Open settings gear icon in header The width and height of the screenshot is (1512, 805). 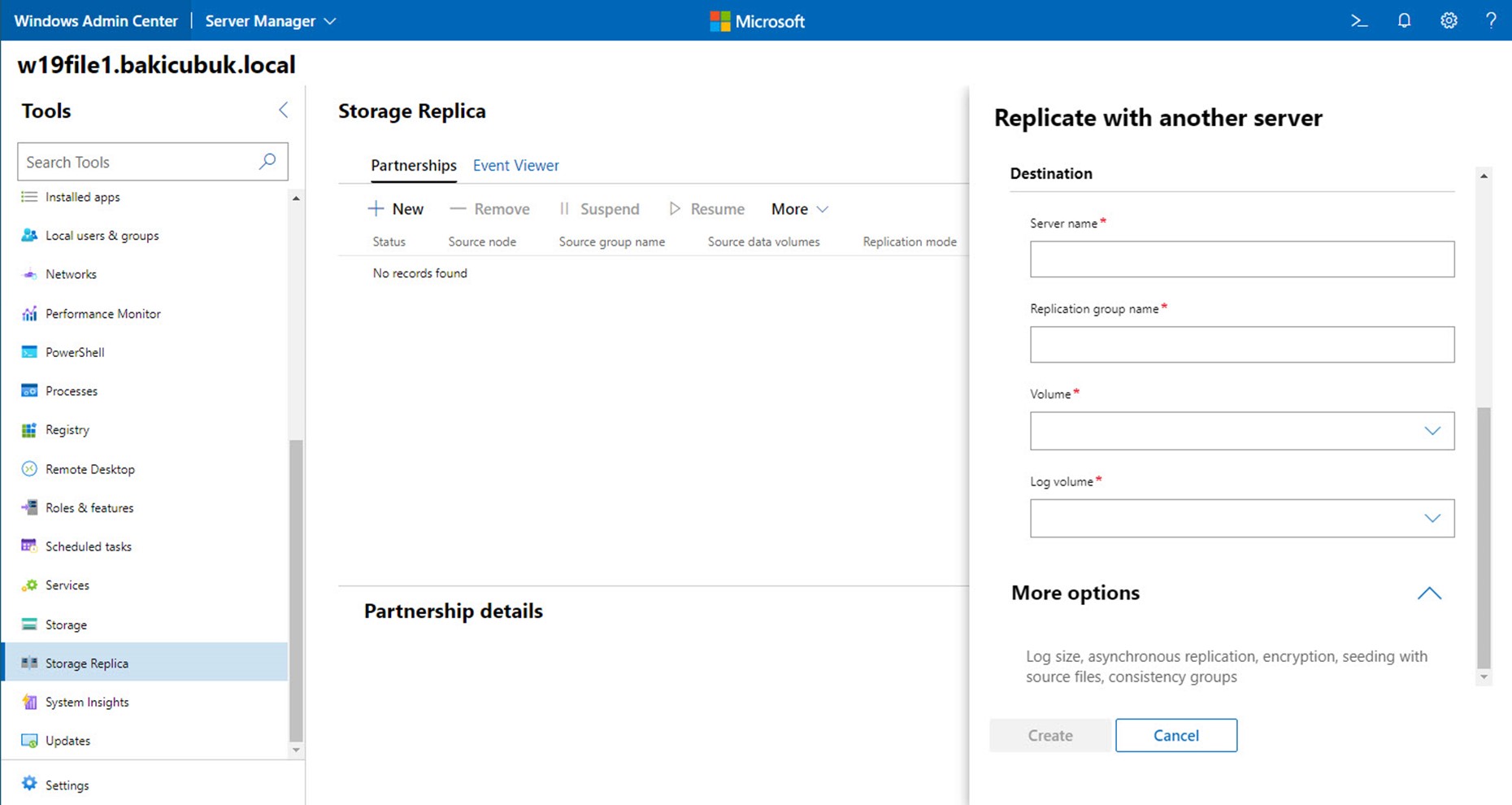(x=1449, y=21)
